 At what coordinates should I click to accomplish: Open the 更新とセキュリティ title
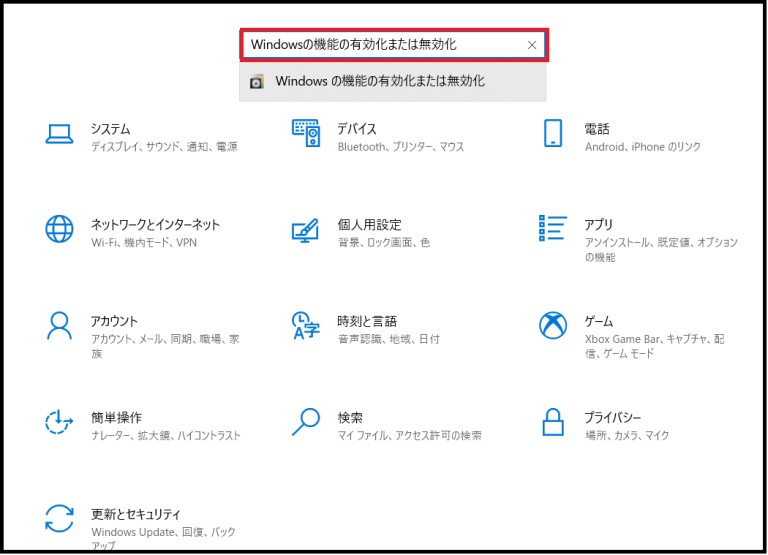136,514
